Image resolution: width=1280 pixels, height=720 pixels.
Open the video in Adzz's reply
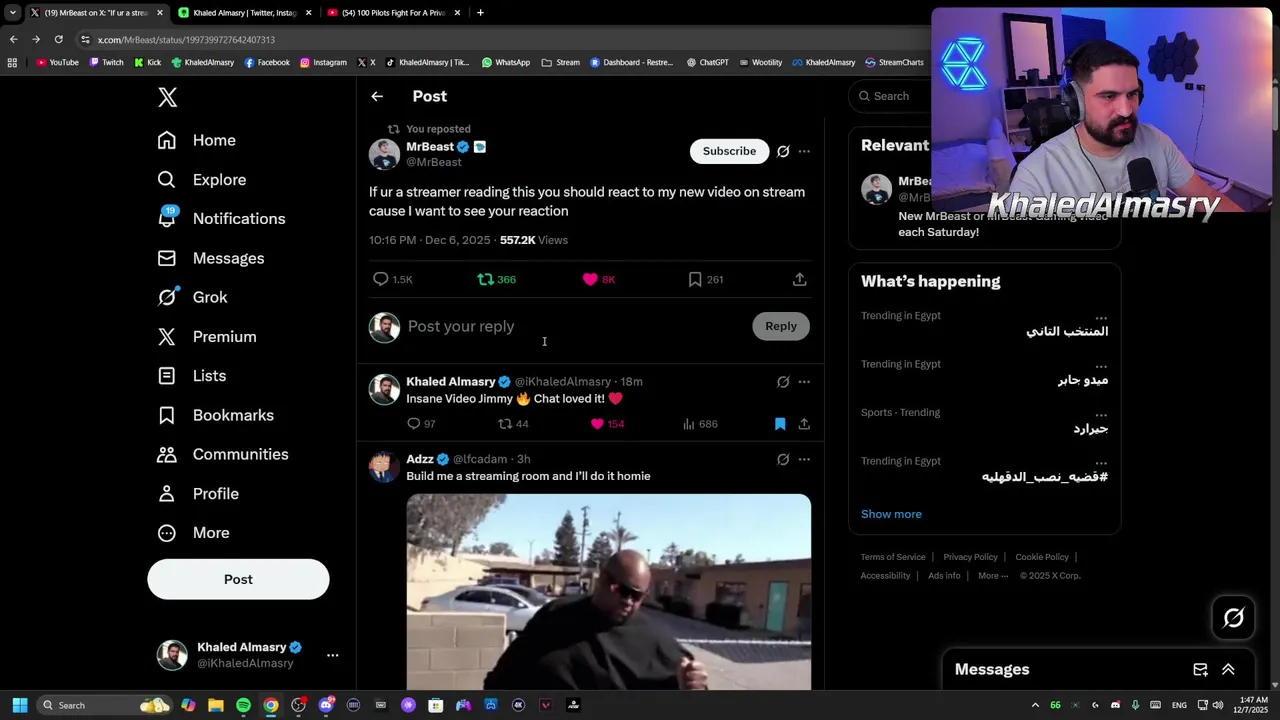coord(609,592)
